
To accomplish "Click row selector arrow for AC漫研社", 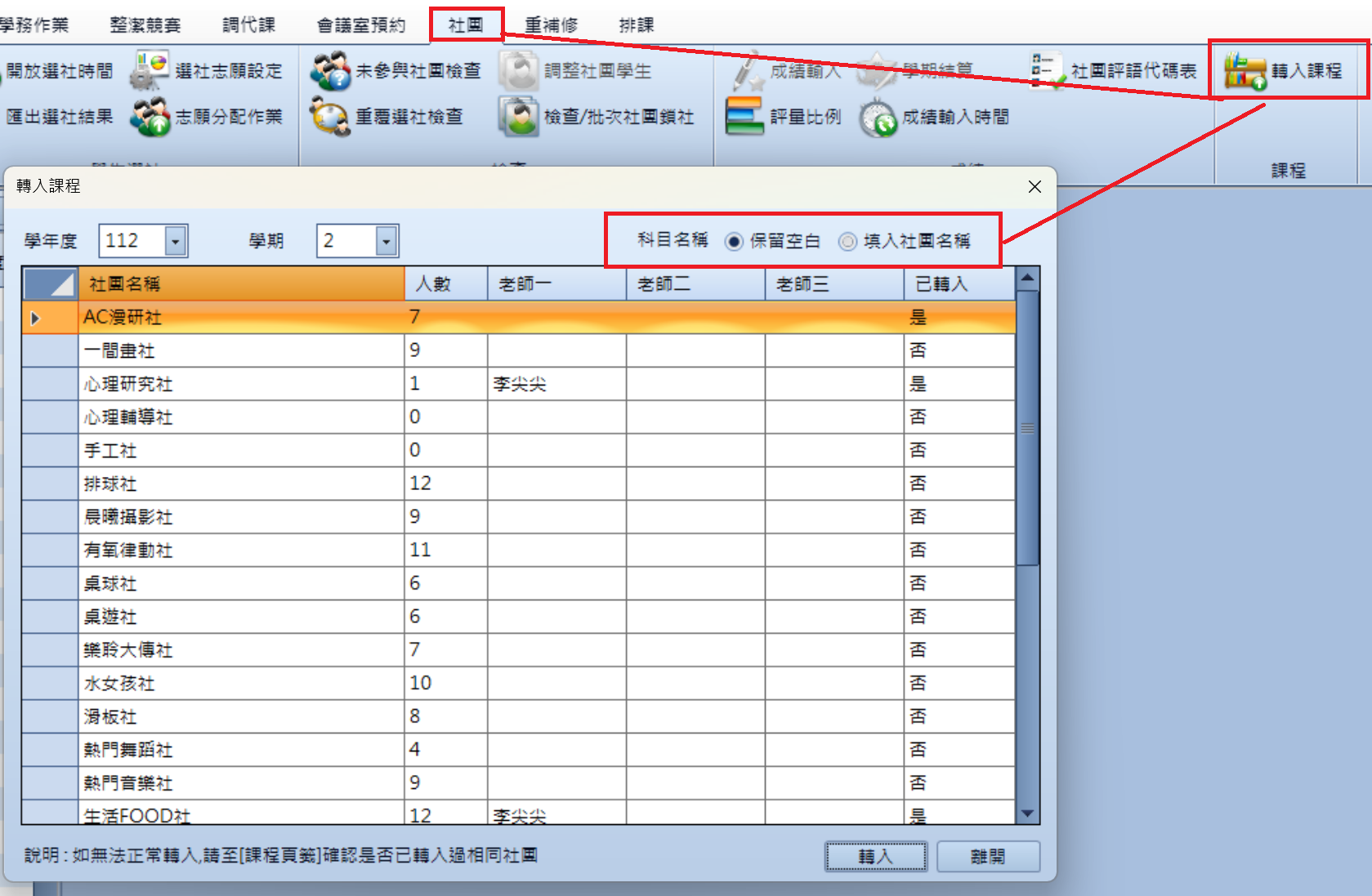I will point(35,318).
